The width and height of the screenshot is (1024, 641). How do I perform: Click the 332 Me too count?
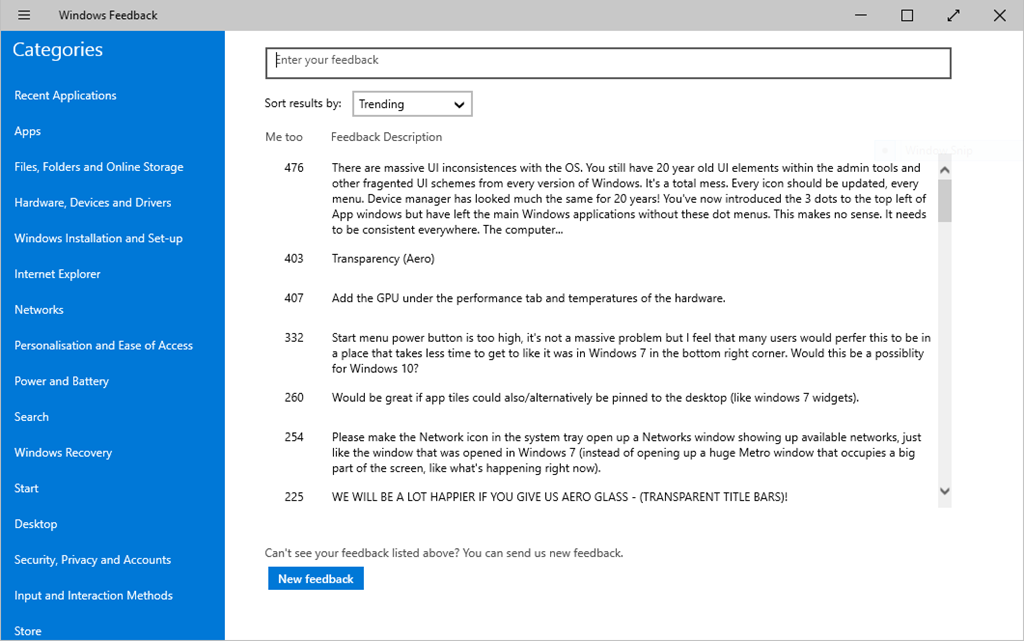click(x=294, y=337)
